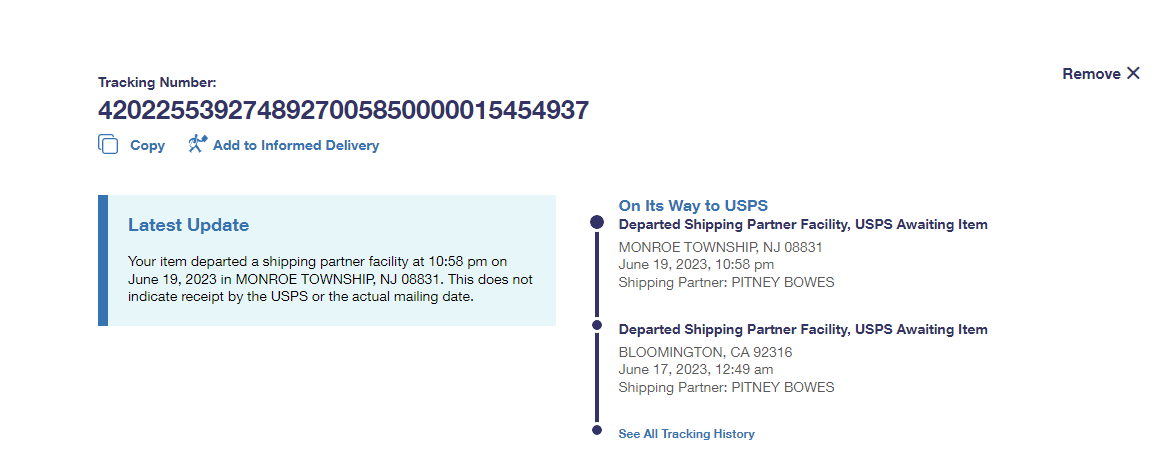1162x470 pixels.
Task: Click the Informed Delivery mail carrier icon
Action: click(x=197, y=144)
